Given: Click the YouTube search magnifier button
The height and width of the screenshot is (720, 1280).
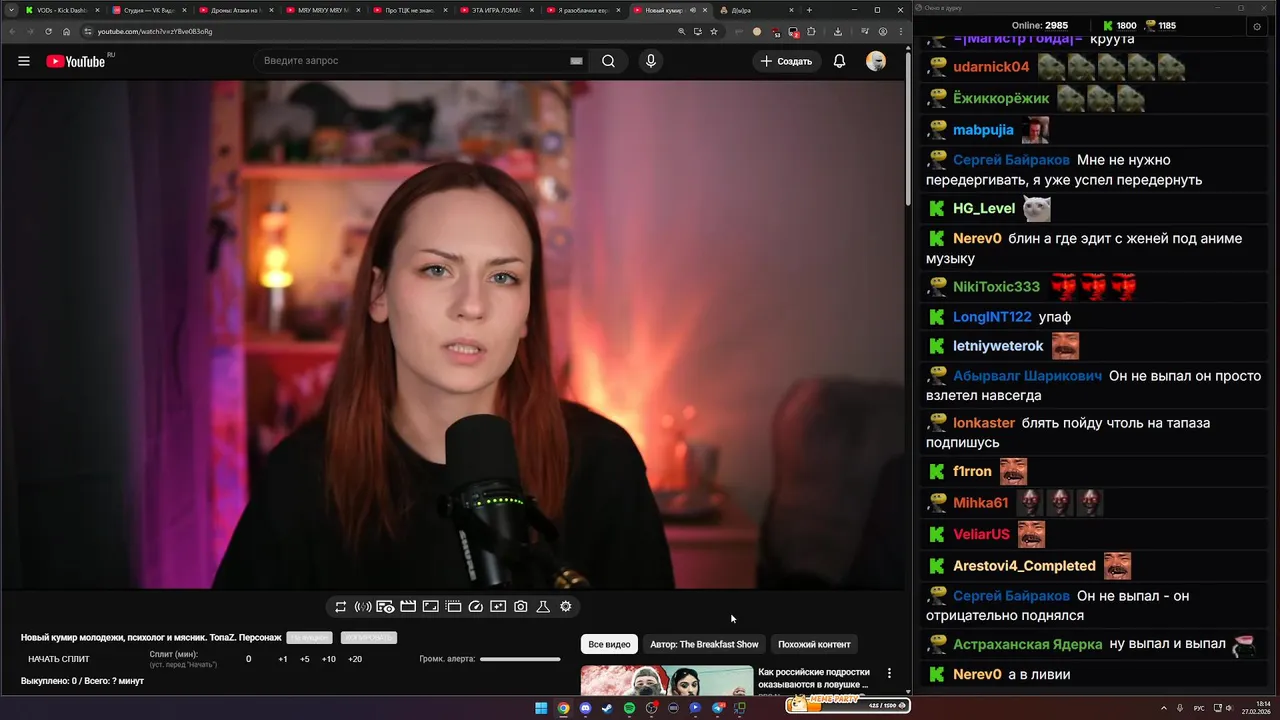Looking at the screenshot, I should pyautogui.click(x=608, y=61).
